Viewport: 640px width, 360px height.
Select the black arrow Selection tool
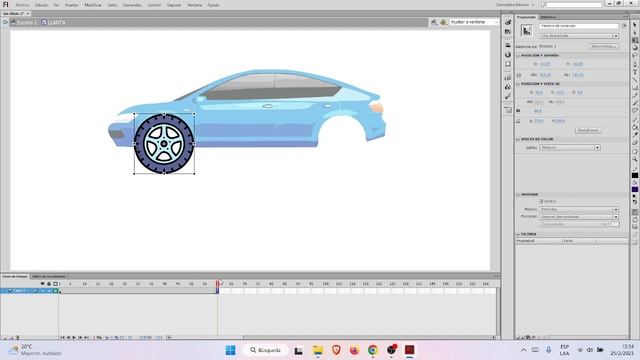click(635, 25)
